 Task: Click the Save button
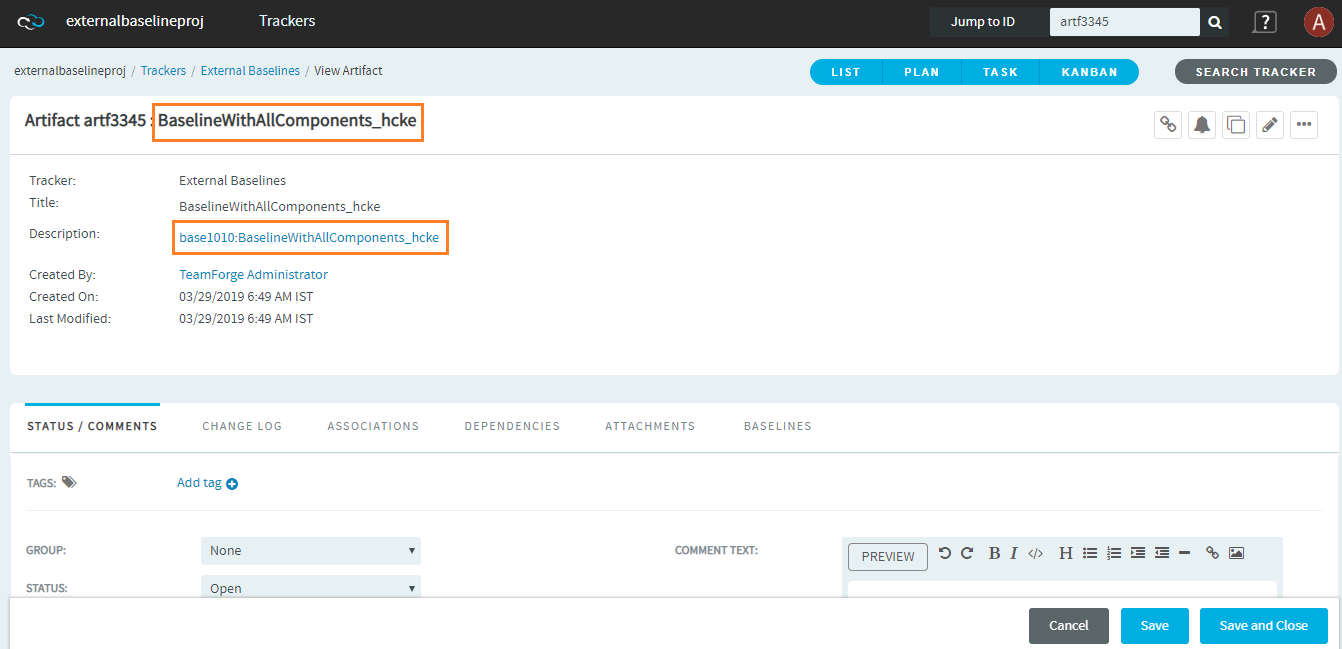(1154, 626)
